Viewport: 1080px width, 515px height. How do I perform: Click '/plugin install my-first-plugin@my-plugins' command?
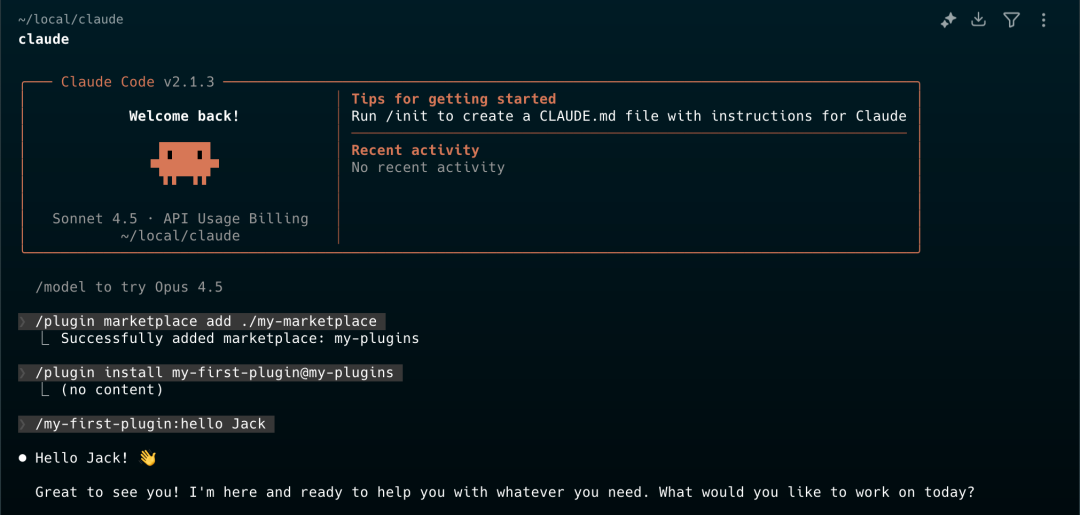[x=214, y=372]
